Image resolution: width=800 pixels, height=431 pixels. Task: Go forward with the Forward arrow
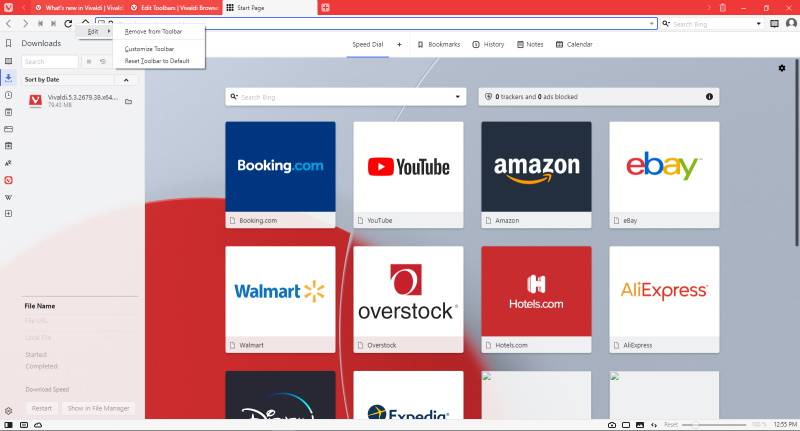(25, 23)
